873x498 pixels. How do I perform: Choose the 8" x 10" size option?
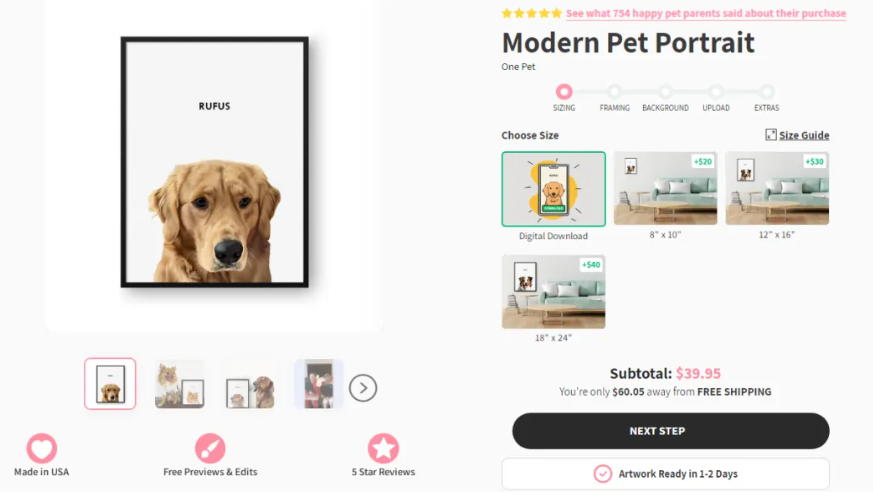[665, 188]
